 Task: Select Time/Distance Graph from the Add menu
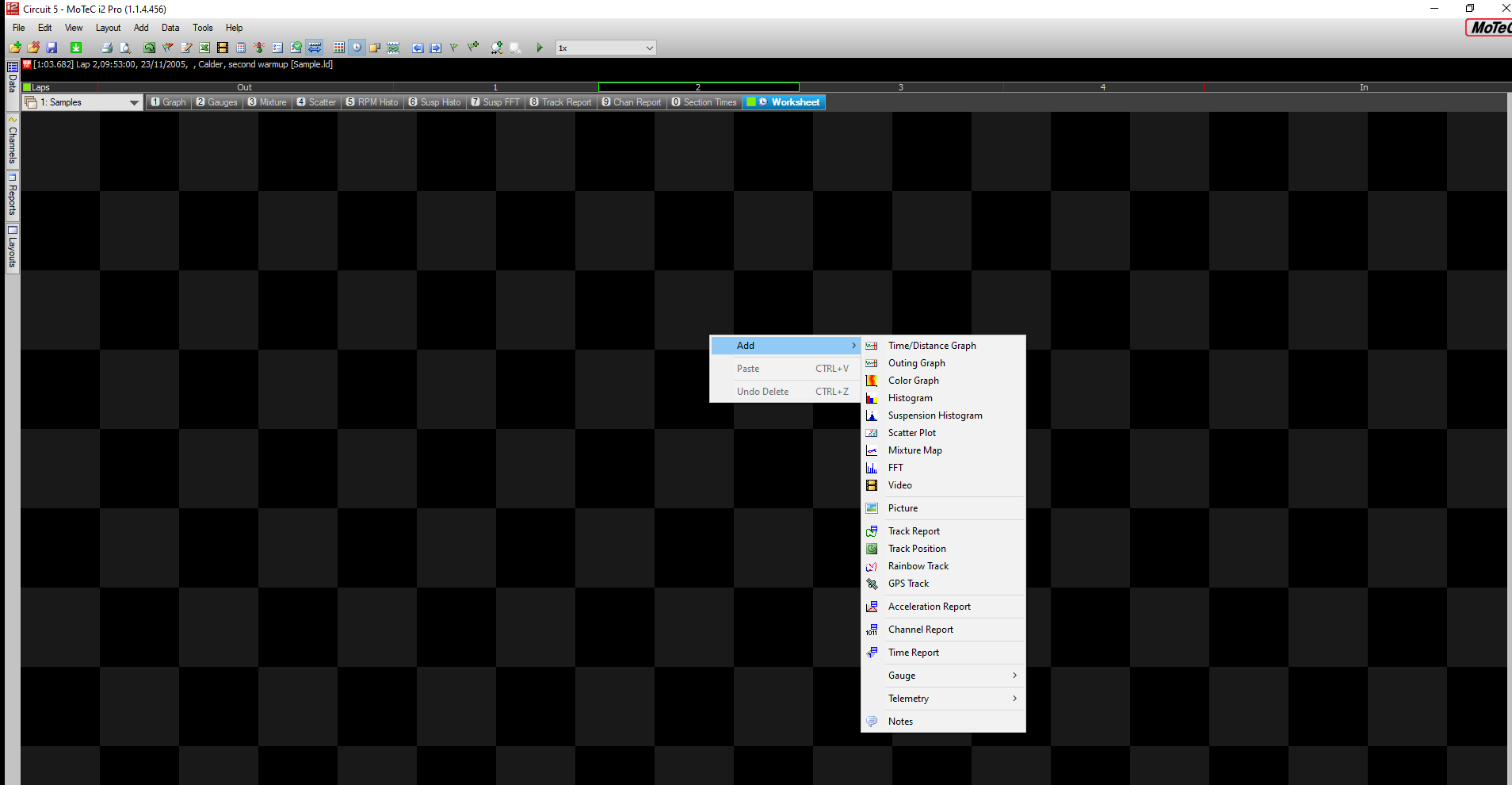click(x=943, y=346)
